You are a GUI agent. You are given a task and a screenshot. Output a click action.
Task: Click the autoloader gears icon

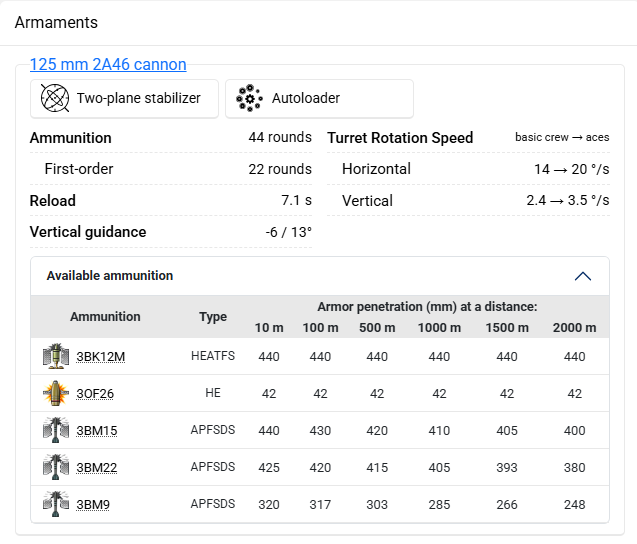coord(249,99)
